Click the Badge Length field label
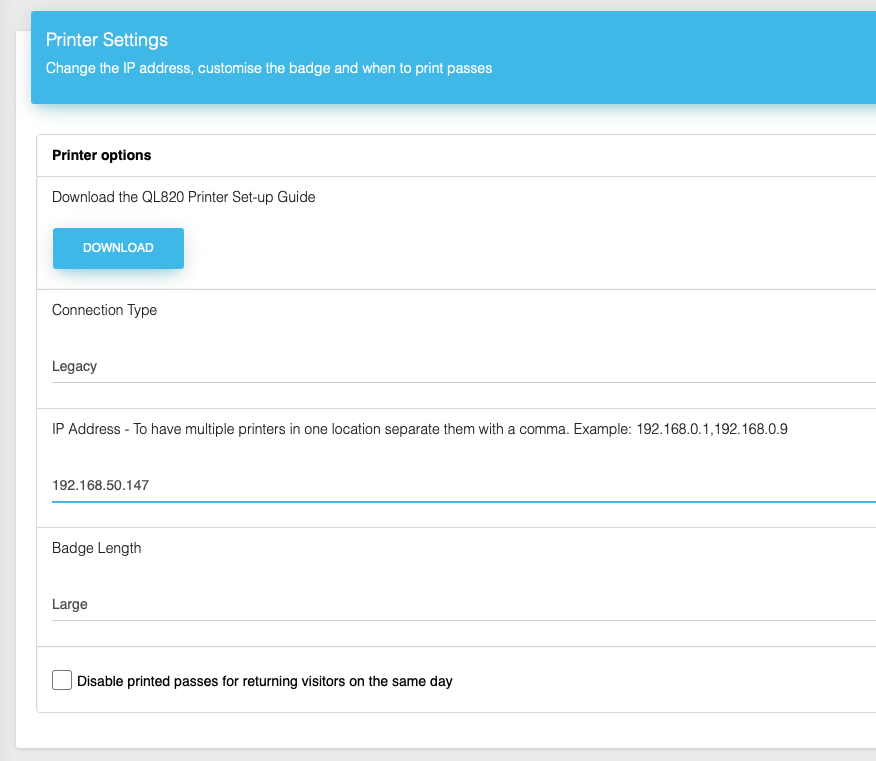This screenshot has height=761, width=876. click(97, 548)
